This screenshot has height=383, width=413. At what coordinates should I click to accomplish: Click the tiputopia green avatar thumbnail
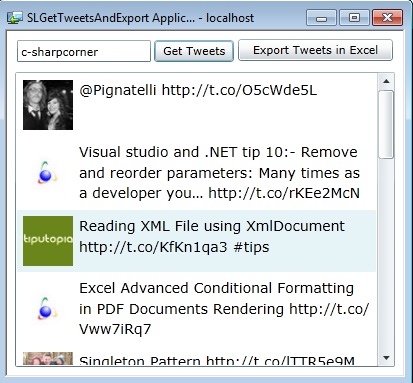point(48,241)
